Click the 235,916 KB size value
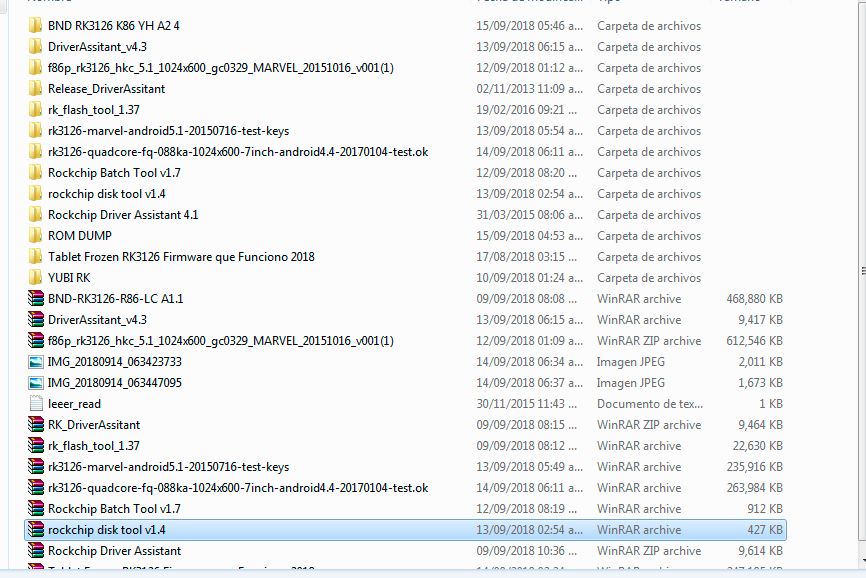The width and height of the screenshot is (866, 578). pyautogui.click(x=754, y=466)
